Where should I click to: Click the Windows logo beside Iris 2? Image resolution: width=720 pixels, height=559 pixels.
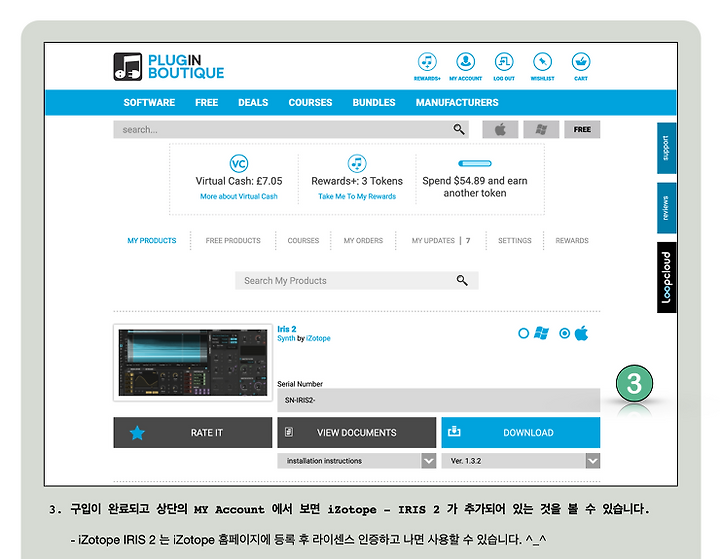click(541, 333)
